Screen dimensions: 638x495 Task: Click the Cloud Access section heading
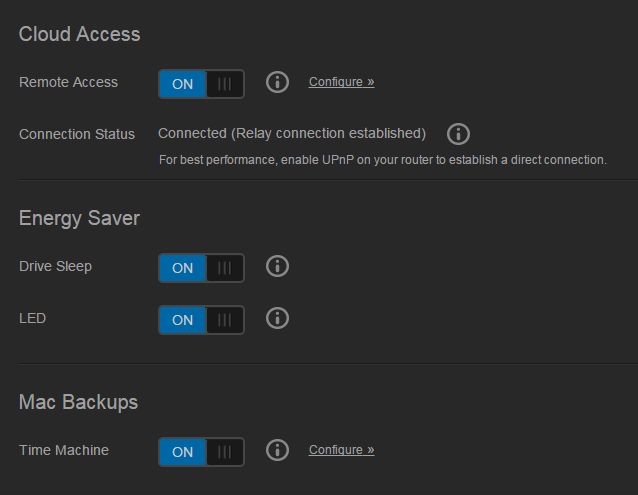(80, 34)
